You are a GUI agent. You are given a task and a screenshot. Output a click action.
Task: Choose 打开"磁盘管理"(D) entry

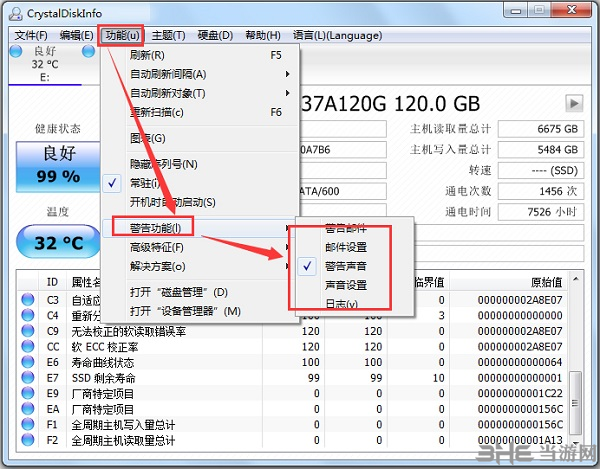[x=199, y=293]
